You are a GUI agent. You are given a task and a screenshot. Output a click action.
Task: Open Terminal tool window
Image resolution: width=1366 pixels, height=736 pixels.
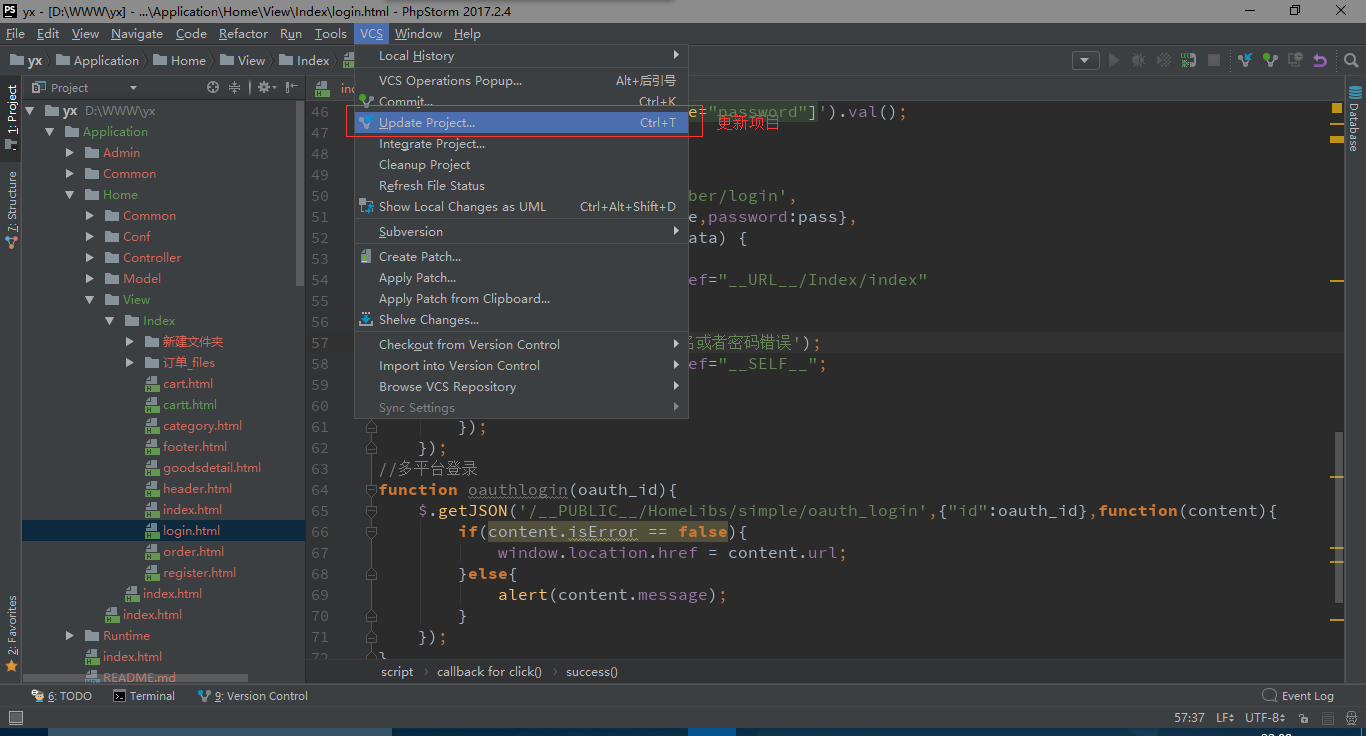(x=144, y=696)
